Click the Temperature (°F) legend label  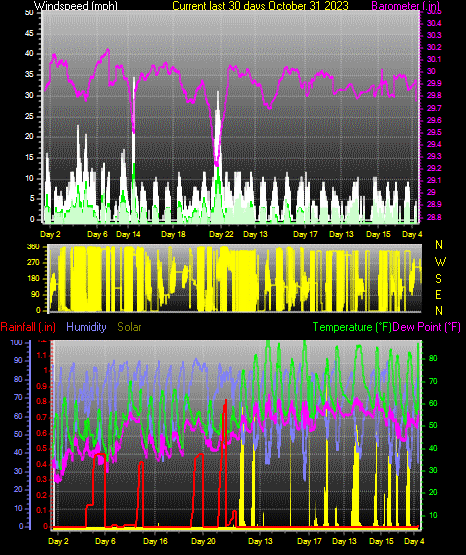(352, 327)
